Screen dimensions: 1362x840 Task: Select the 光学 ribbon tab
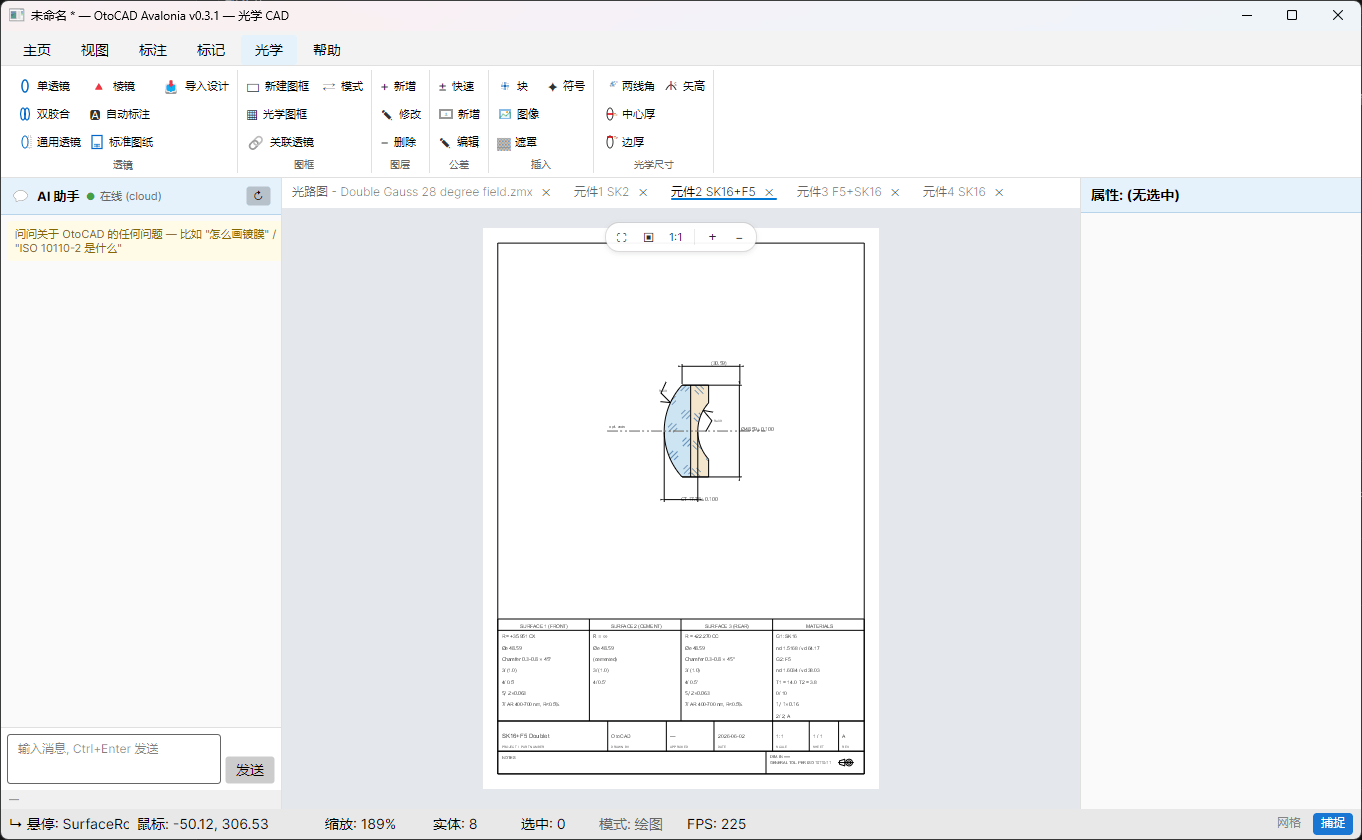[269, 50]
